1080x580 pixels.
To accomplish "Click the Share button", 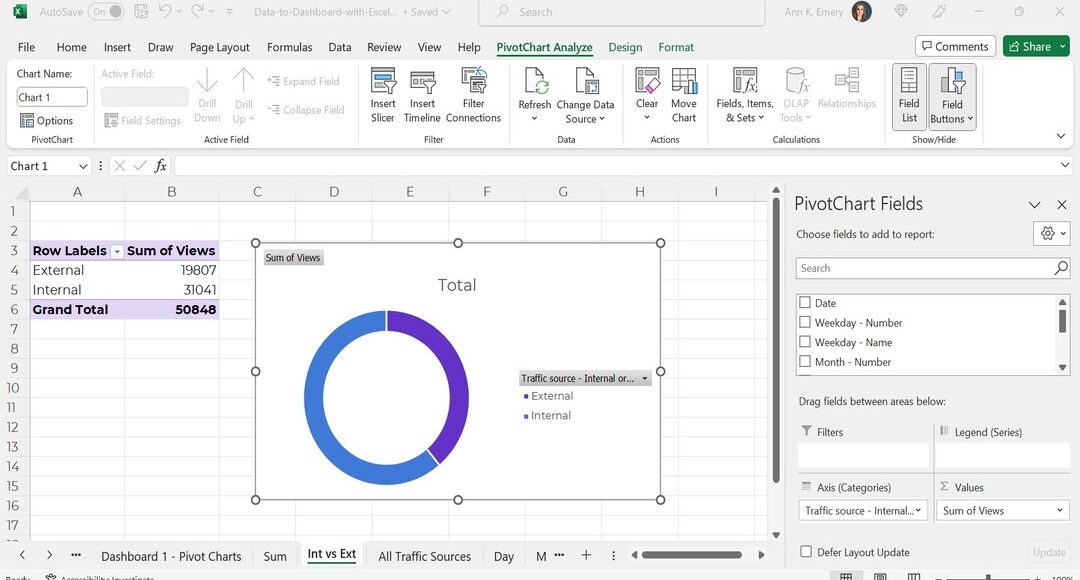I will 1029,46.
